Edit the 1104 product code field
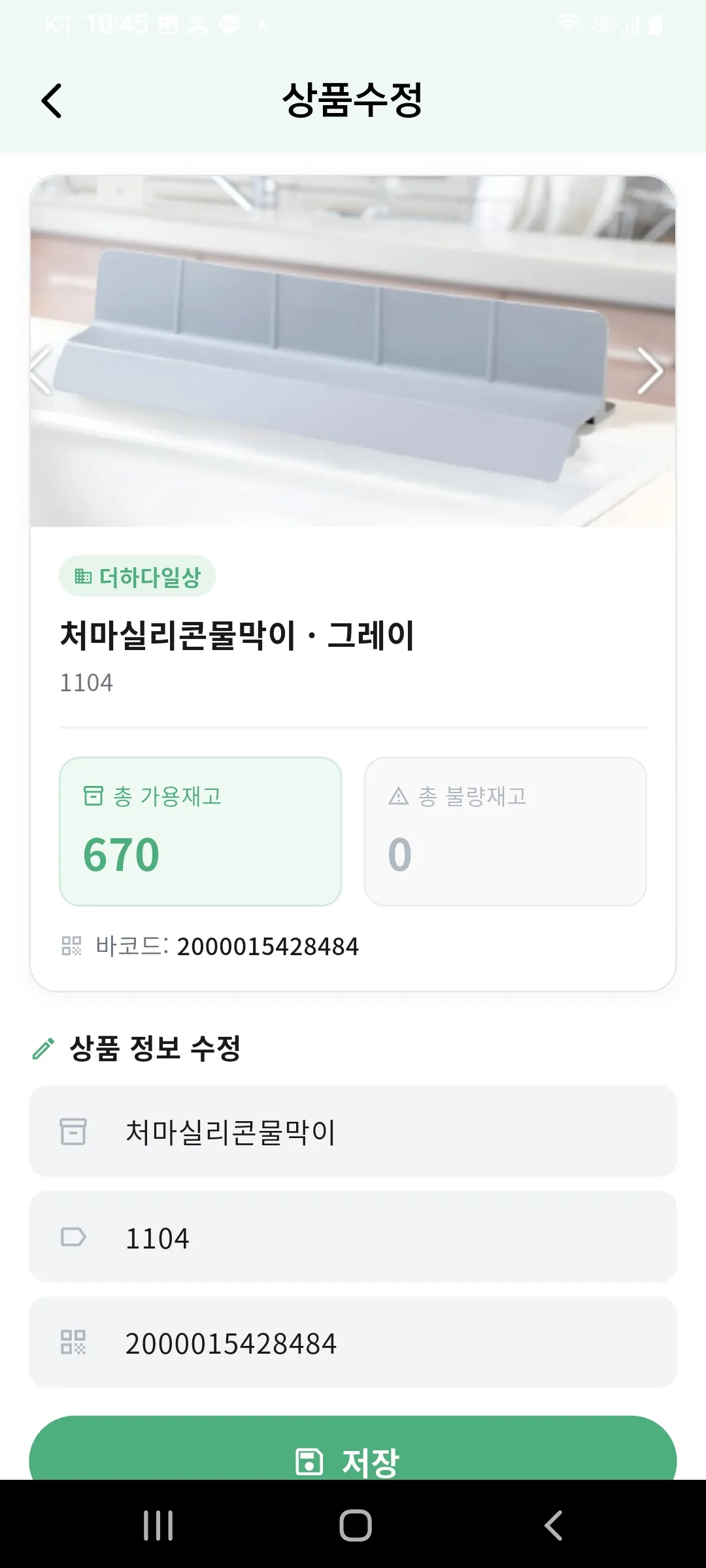Screen dimensions: 706x1568 point(392,1237)
